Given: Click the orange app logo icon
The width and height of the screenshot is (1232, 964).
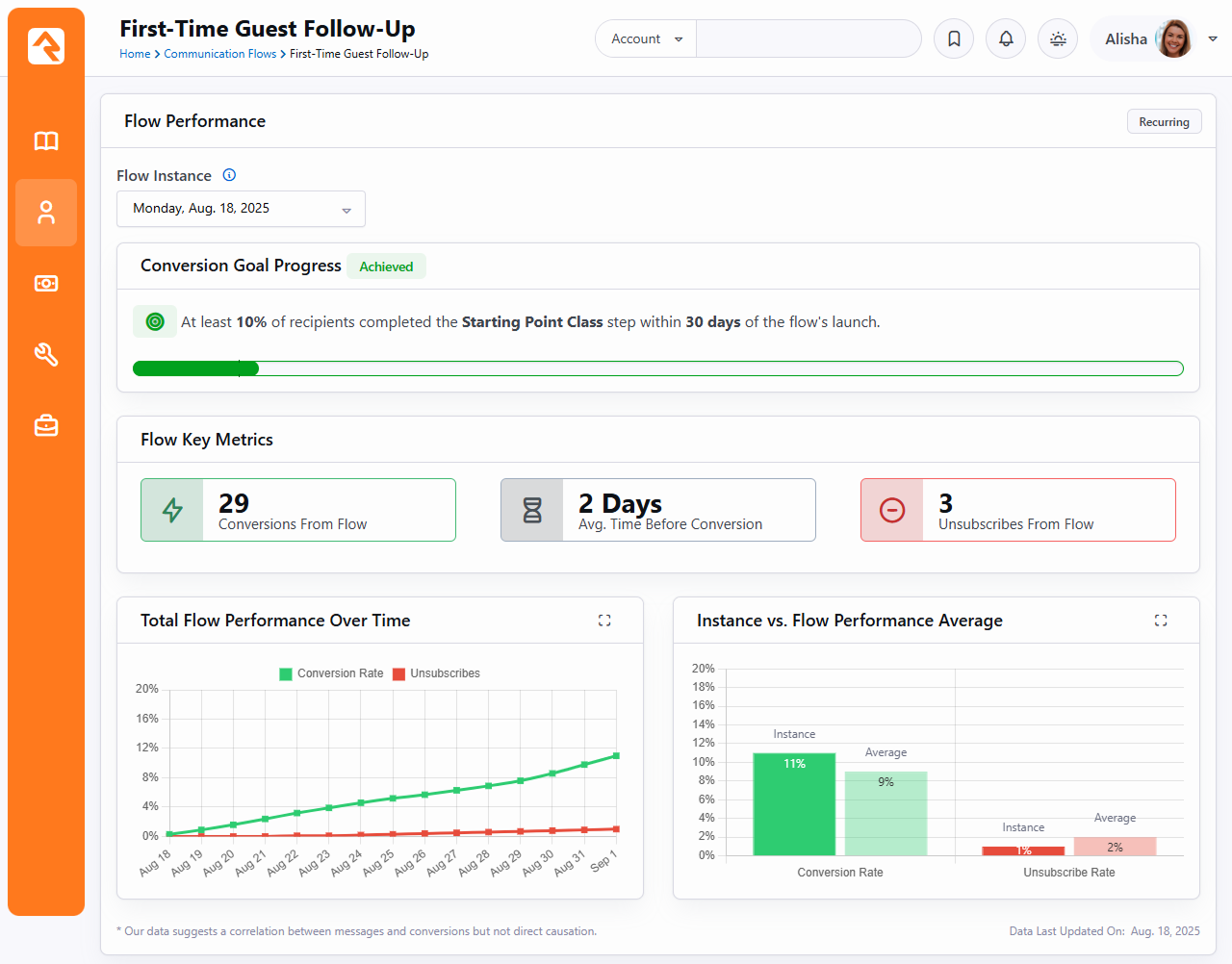Looking at the screenshot, I should click(46, 46).
